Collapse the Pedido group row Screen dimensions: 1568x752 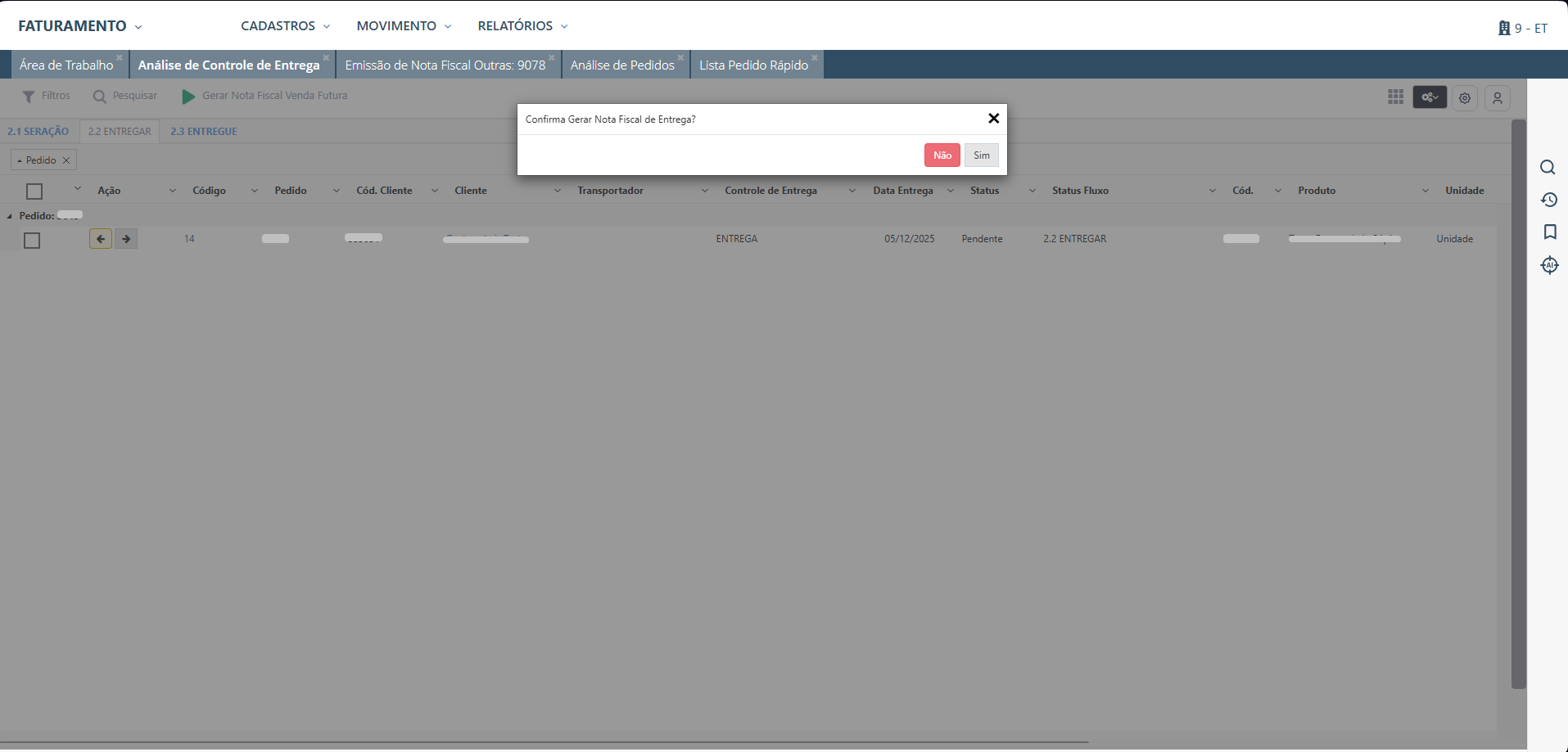point(10,216)
